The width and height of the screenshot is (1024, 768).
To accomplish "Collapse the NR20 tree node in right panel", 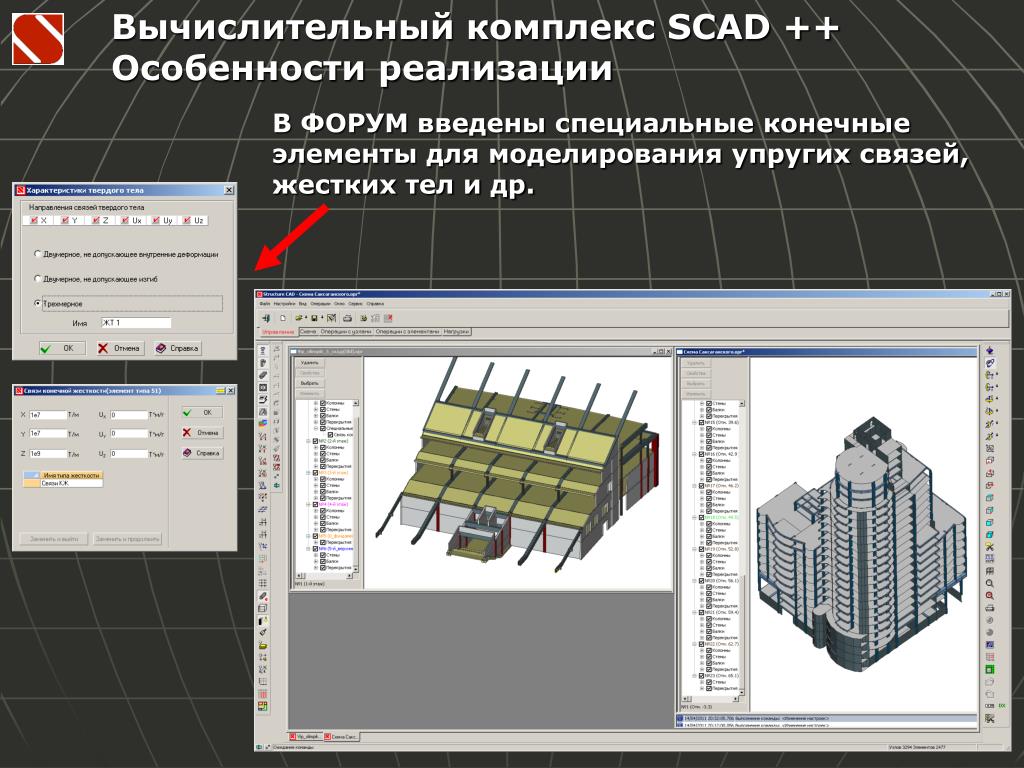I will tap(696, 581).
